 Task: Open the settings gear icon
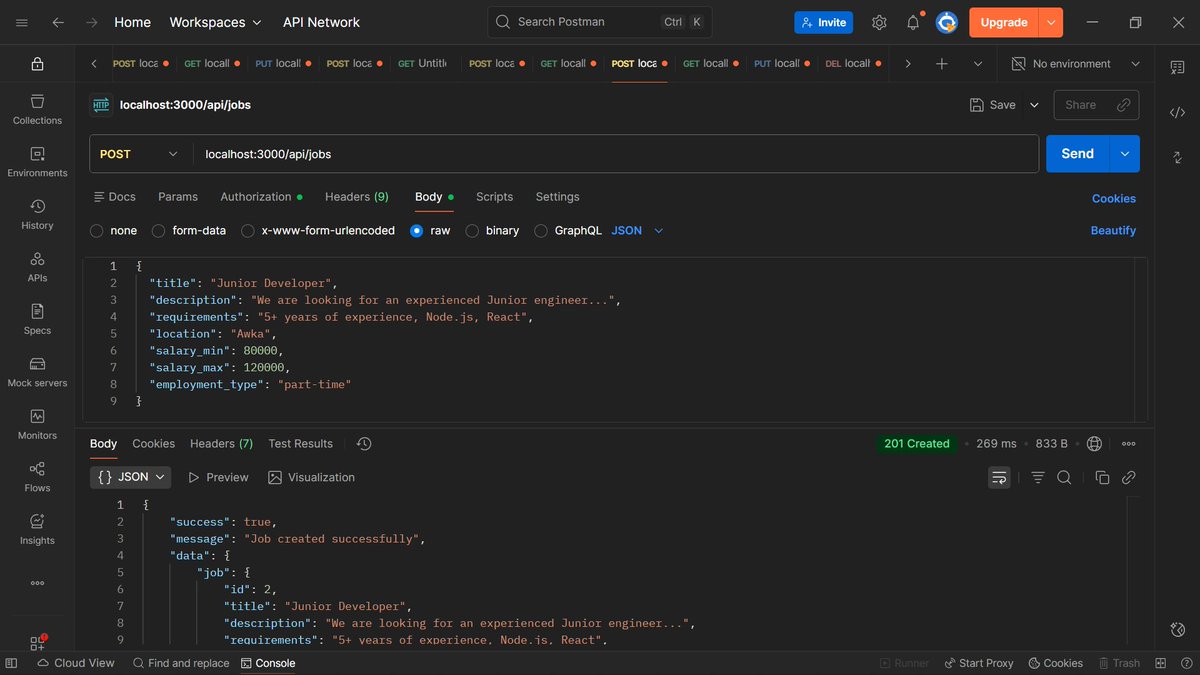coord(879,22)
